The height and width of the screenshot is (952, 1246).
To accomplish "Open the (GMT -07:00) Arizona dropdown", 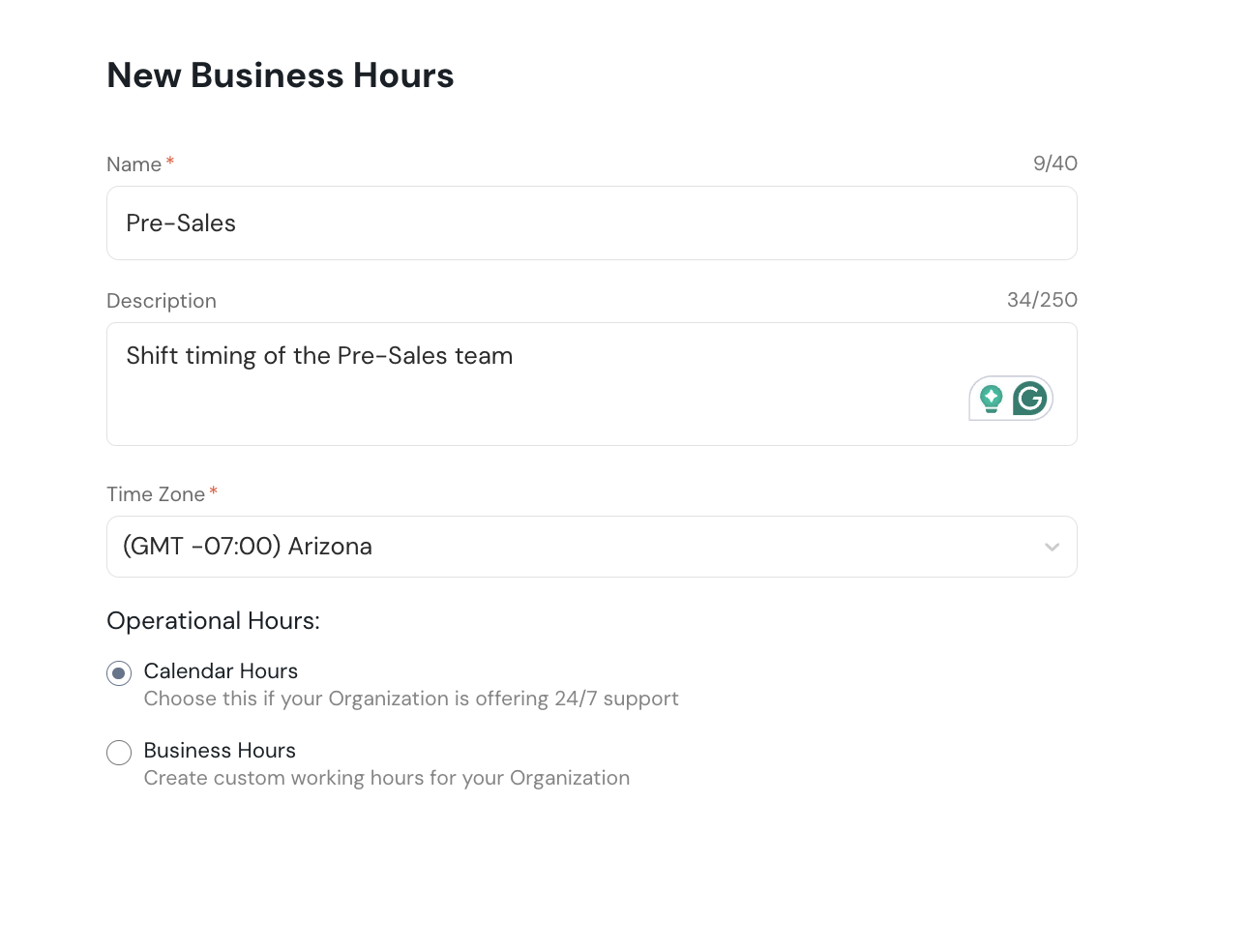I will point(580,547).
